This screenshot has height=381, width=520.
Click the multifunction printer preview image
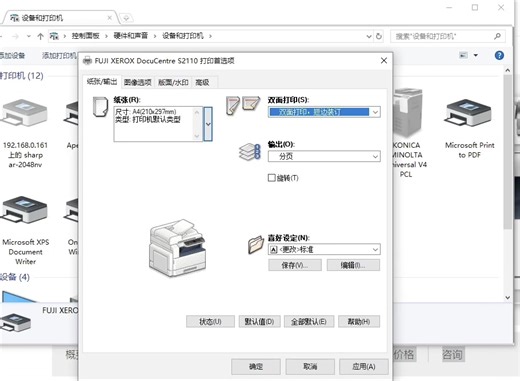pyautogui.click(x=177, y=248)
